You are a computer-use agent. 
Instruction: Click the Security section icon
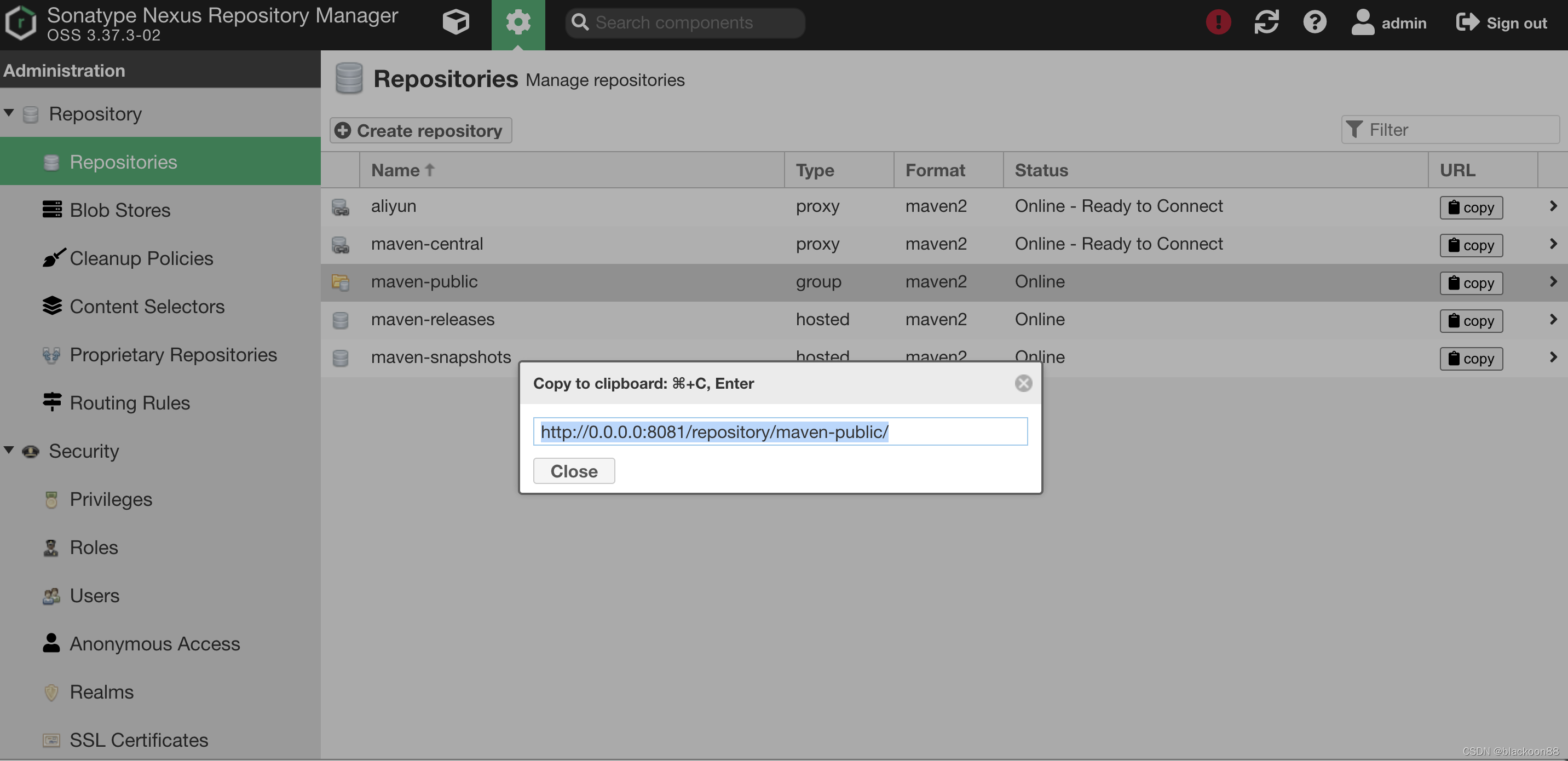point(31,451)
